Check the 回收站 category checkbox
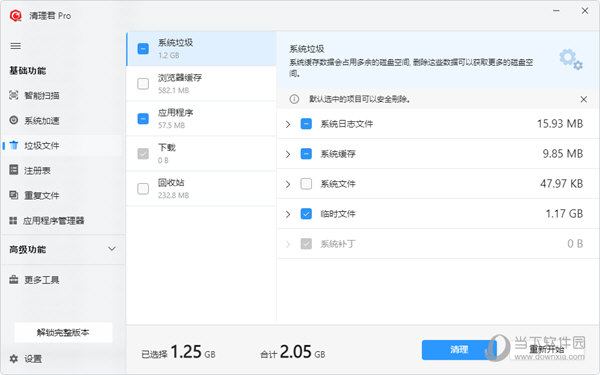Screen dimensions: 600x375 coord(143,189)
